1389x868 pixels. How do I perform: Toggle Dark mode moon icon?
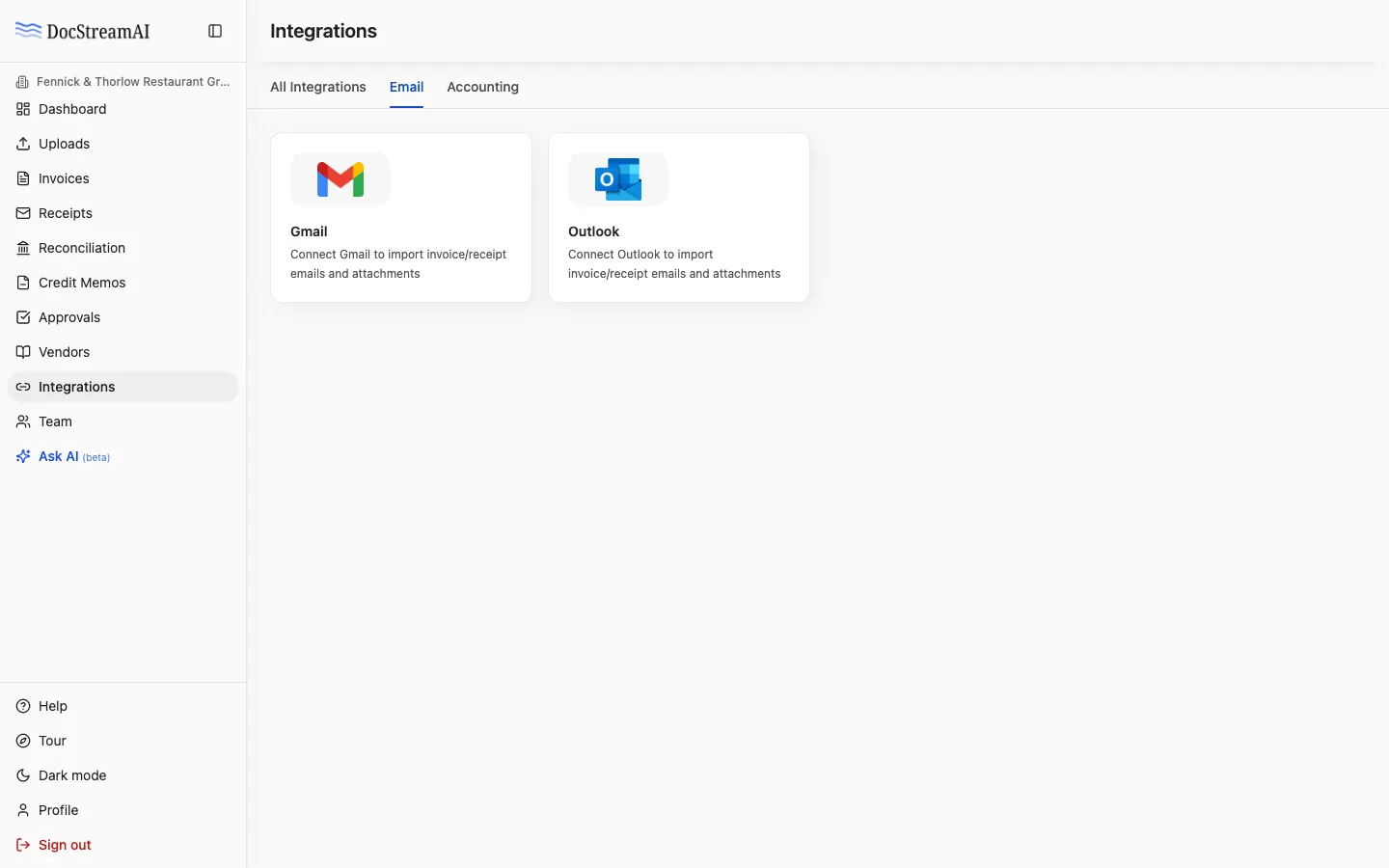pyautogui.click(x=23, y=775)
